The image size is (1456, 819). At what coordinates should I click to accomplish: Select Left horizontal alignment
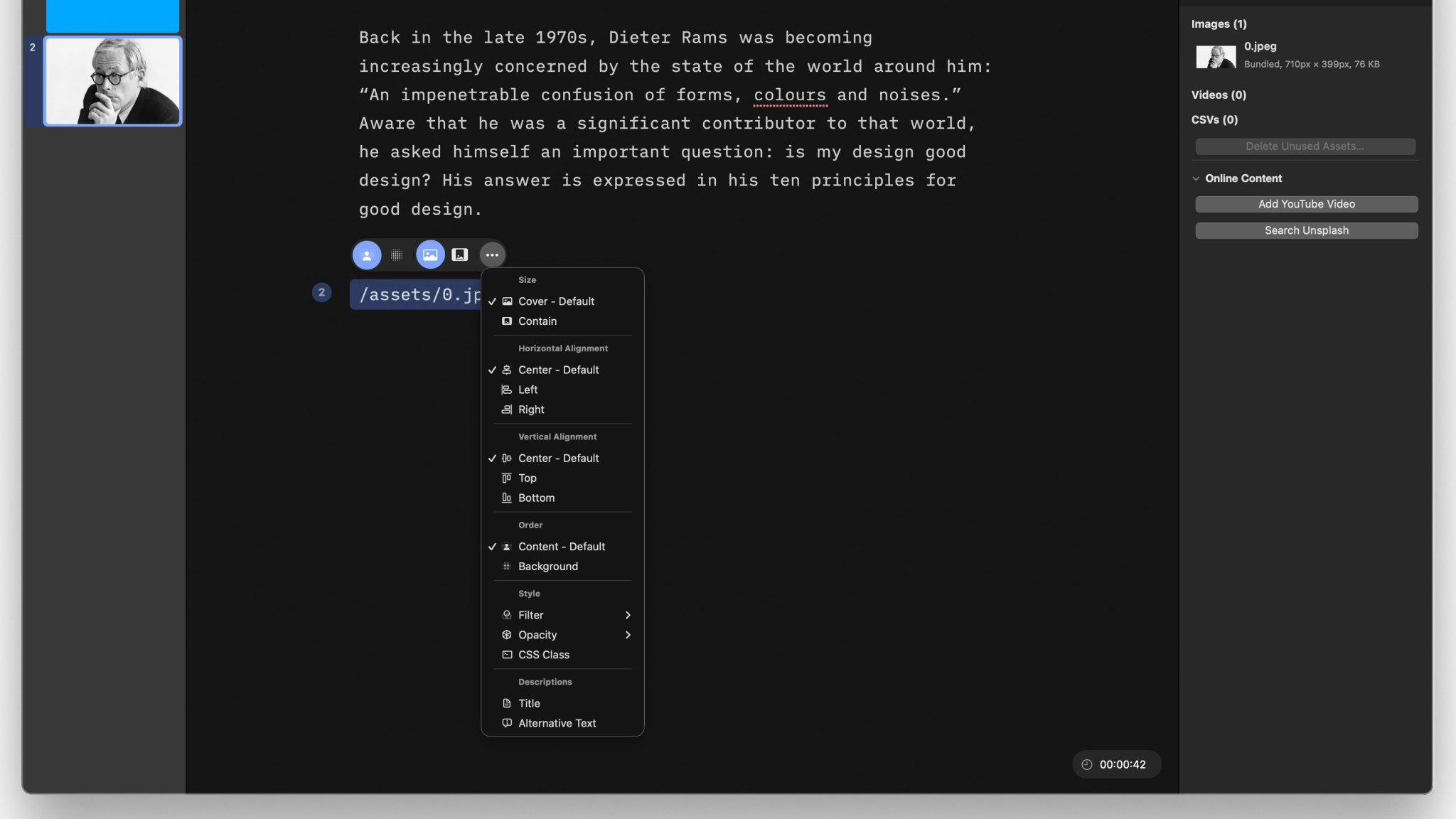pos(528,390)
